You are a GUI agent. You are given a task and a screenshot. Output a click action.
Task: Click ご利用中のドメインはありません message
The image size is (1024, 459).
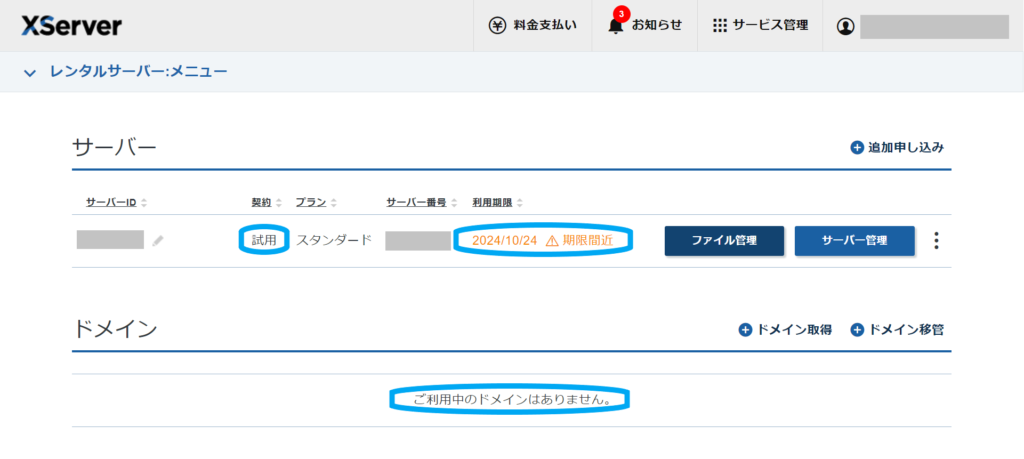coord(512,400)
